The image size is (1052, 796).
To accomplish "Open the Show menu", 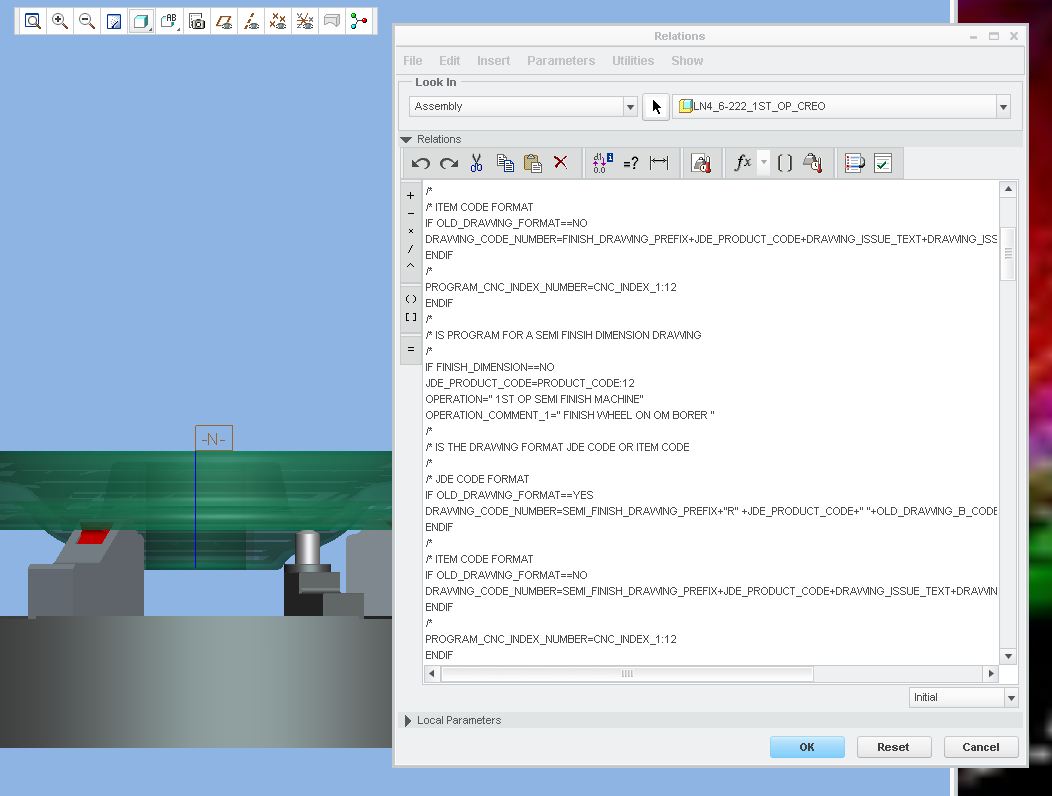I will 687,60.
